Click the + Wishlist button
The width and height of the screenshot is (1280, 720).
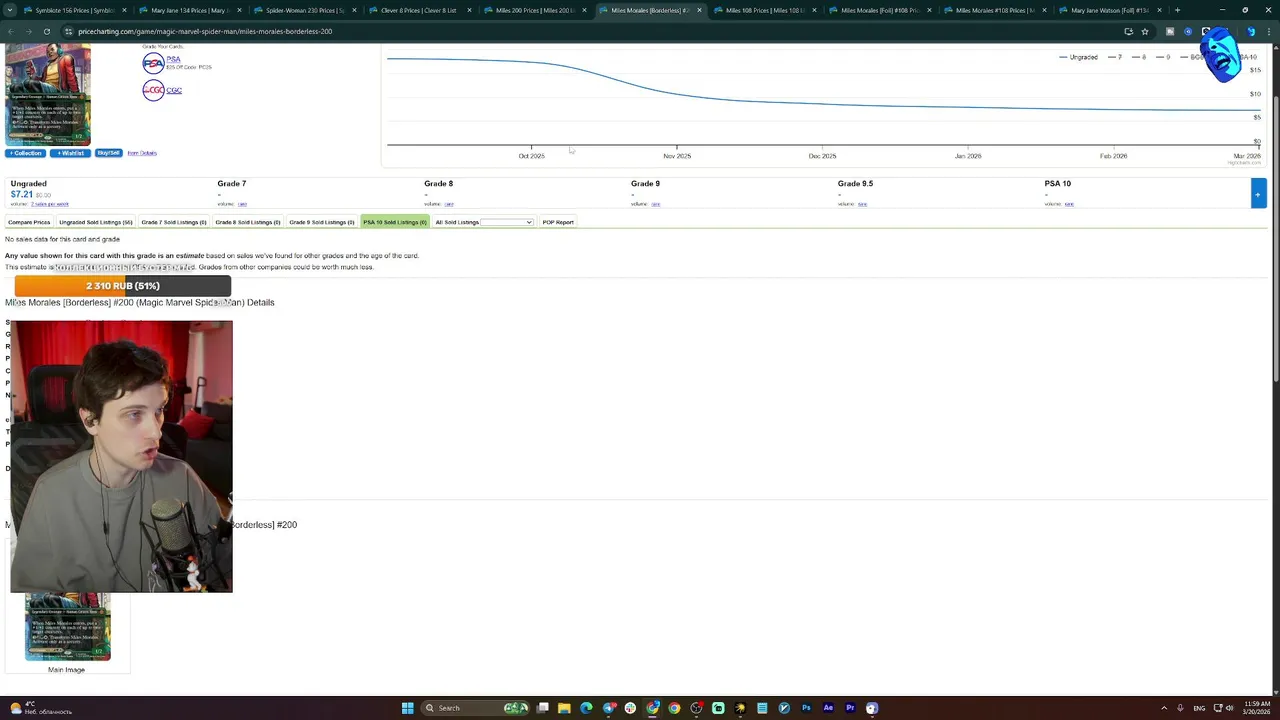click(71, 153)
